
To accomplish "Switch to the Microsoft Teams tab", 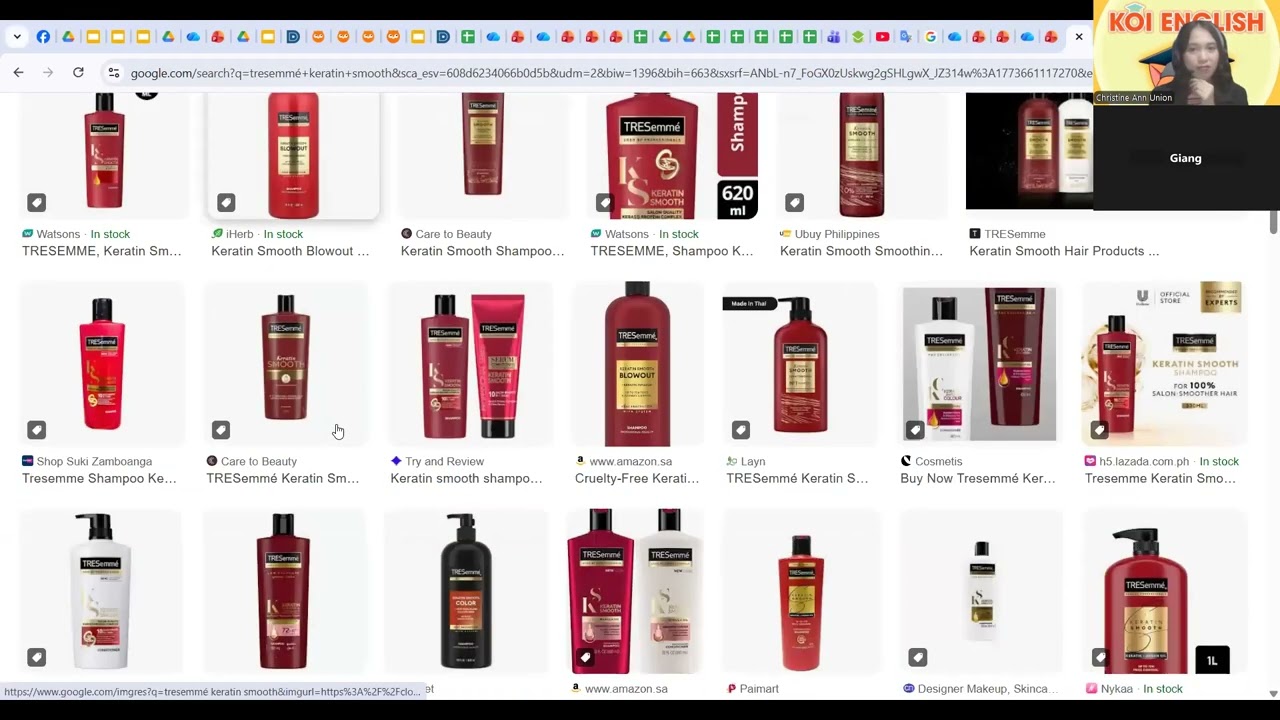I will 833,37.
